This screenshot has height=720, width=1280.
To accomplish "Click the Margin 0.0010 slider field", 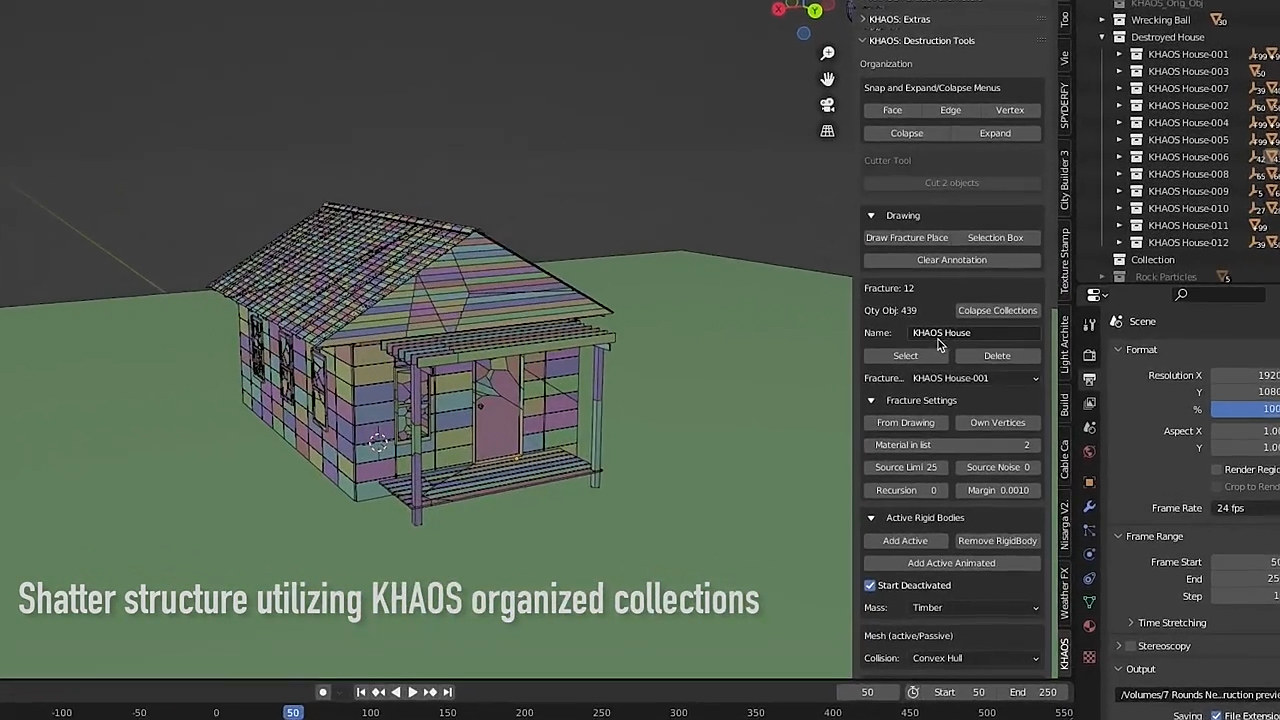I will 998,490.
